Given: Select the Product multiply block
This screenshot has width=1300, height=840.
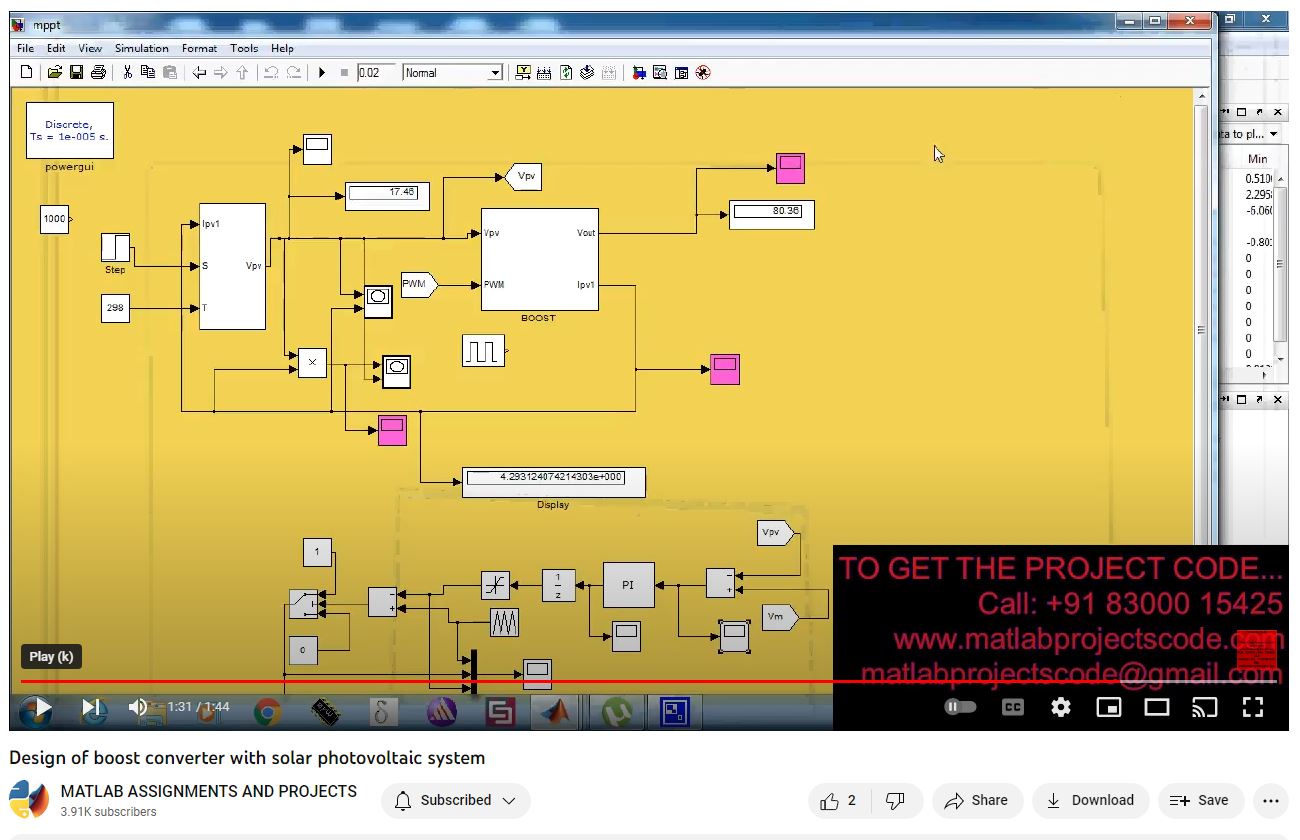Looking at the screenshot, I should (x=313, y=362).
